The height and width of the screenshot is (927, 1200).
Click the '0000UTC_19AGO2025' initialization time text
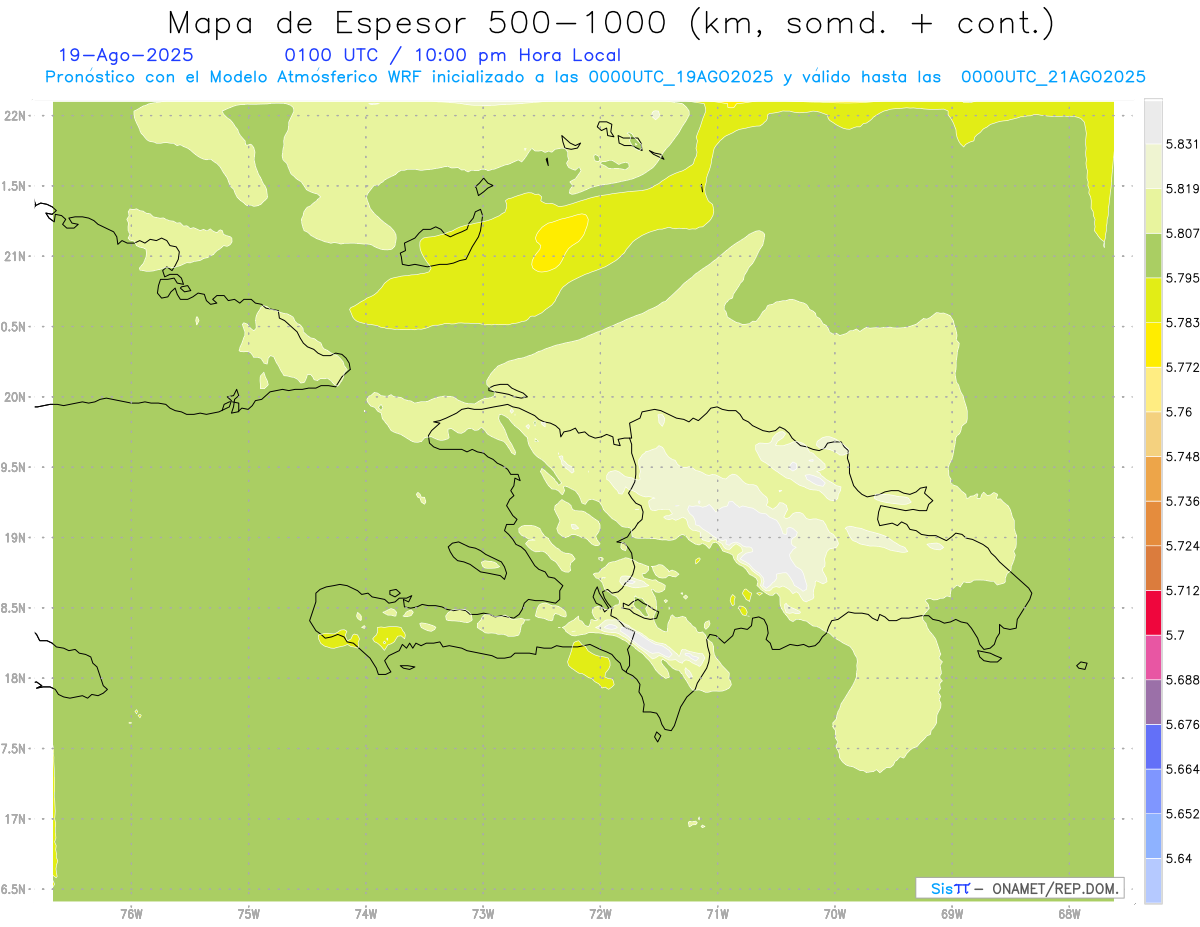click(680, 77)
